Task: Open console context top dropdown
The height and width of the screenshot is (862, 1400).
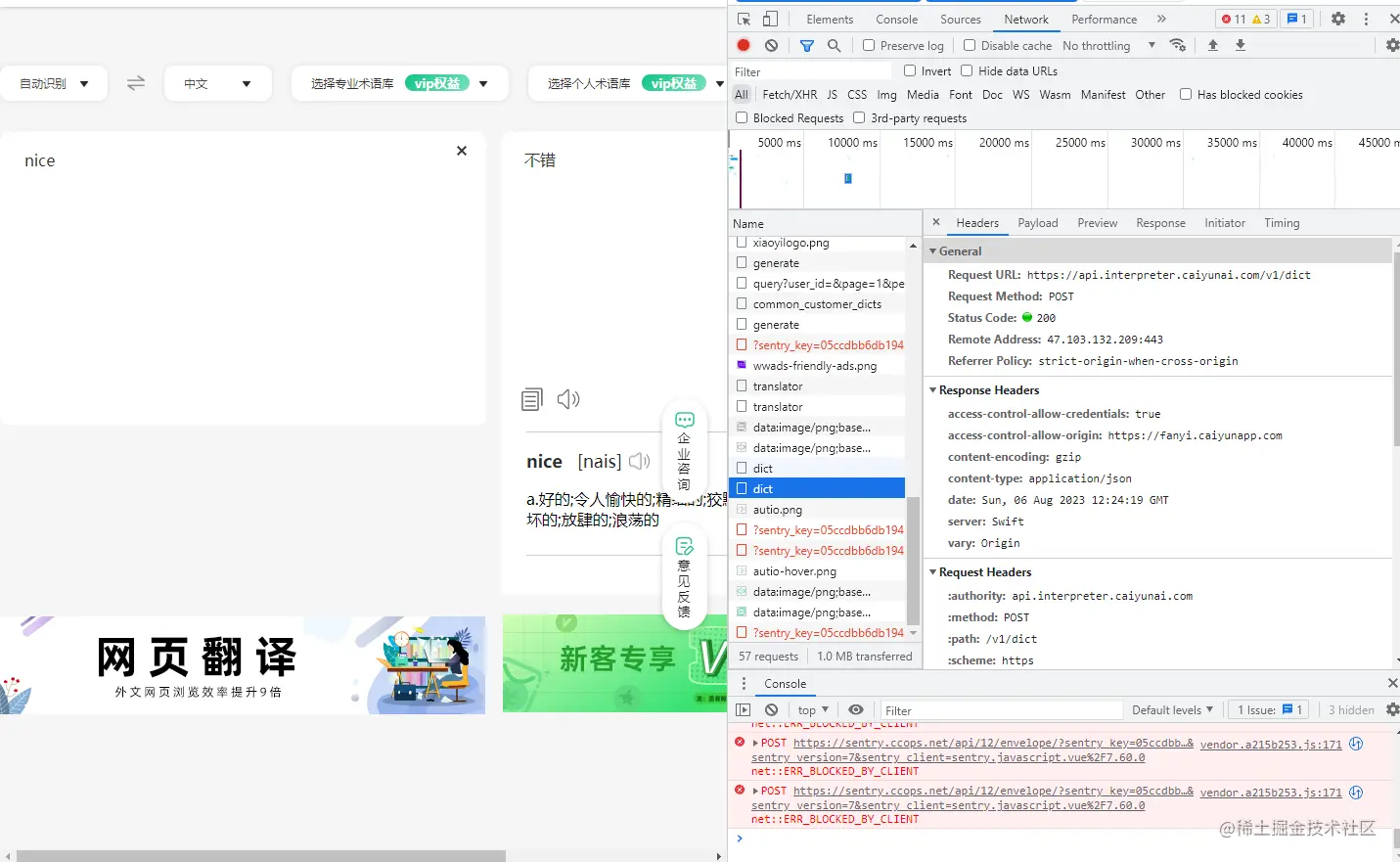Action: tap(813, 710)
